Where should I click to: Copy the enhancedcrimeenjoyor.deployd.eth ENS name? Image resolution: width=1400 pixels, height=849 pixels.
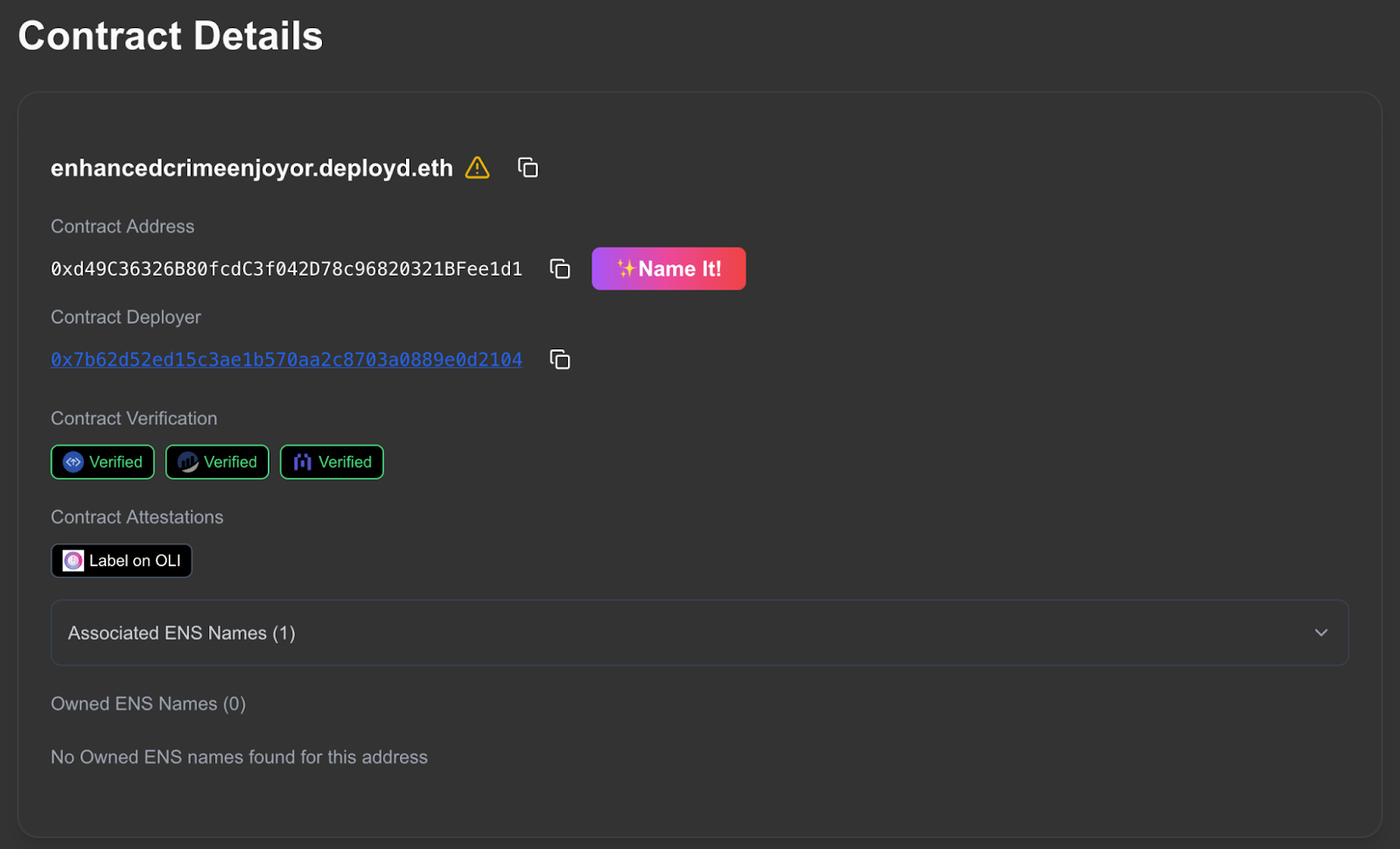click(528, 167)
